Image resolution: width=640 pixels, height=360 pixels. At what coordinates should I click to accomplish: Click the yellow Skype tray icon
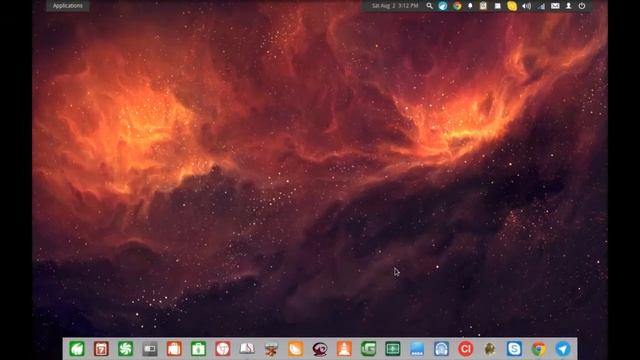512,6
